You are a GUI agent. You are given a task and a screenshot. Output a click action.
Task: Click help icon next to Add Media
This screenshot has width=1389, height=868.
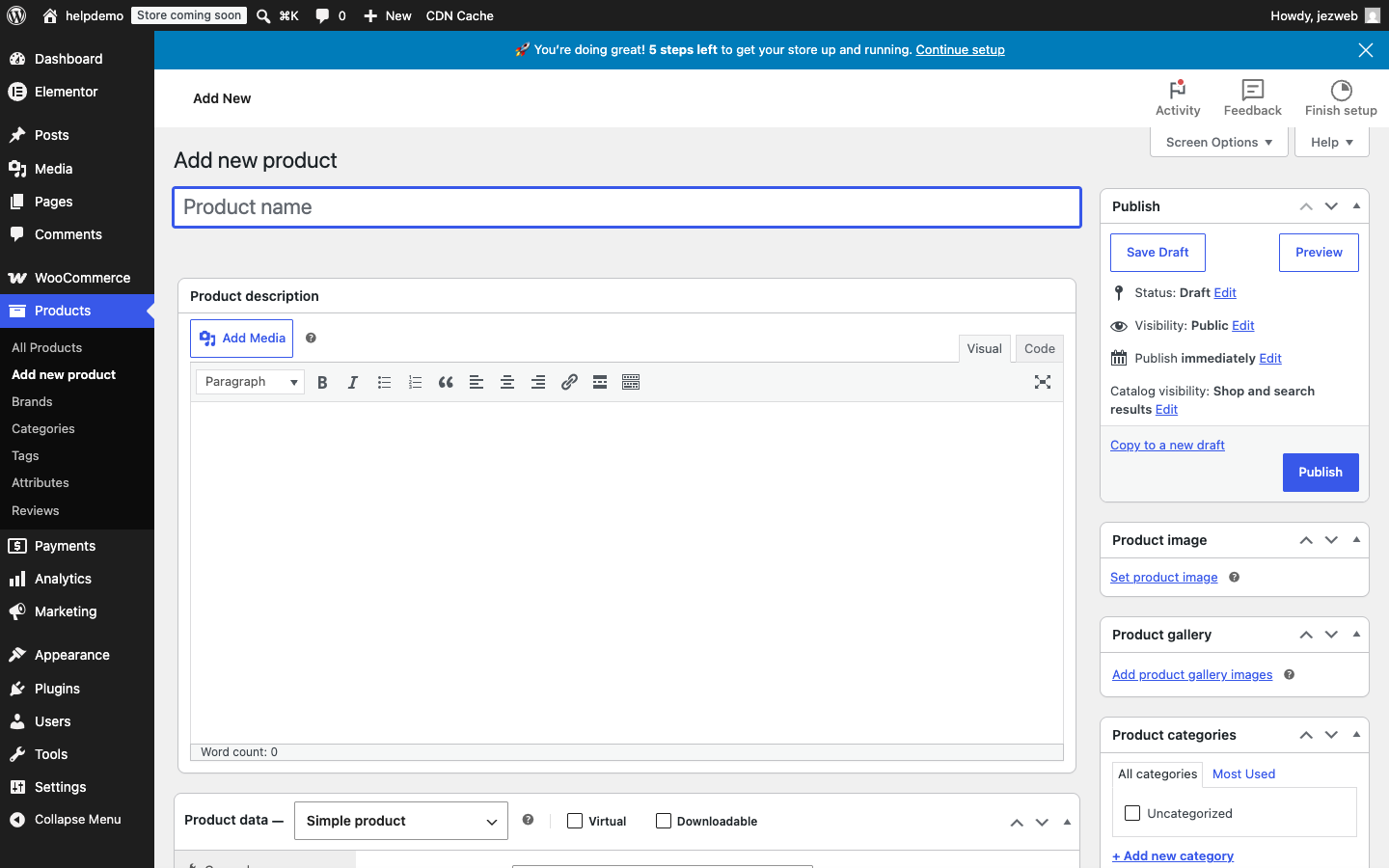coord(311,338)
